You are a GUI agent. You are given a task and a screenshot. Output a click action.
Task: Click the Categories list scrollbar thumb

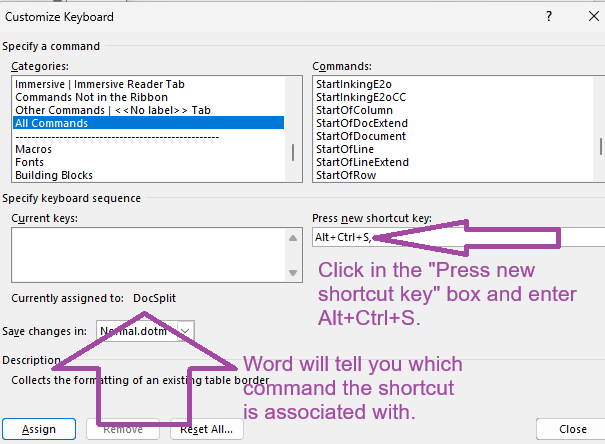[293, 152]
